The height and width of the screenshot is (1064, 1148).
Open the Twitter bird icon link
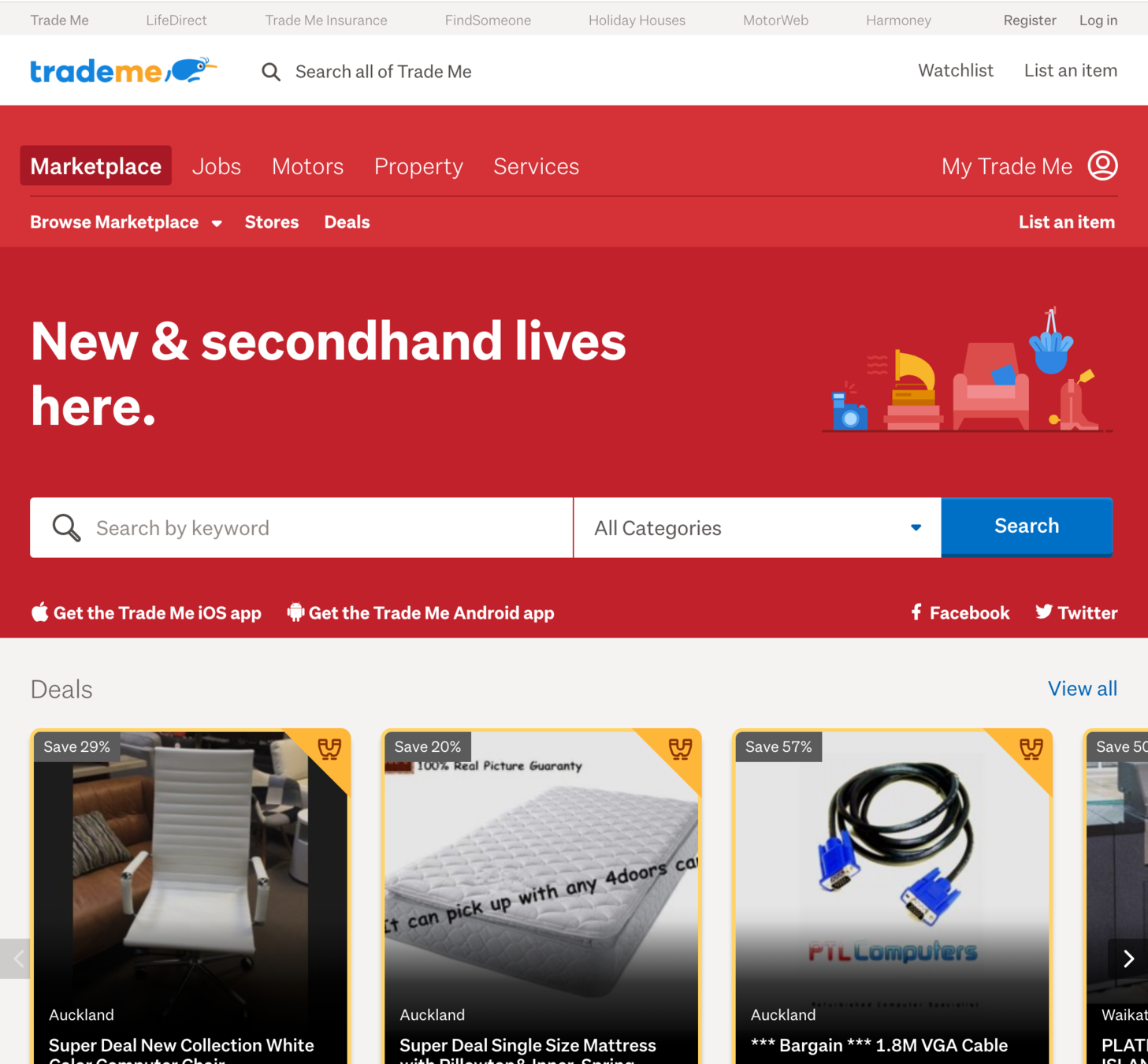tap(1044, 612)
